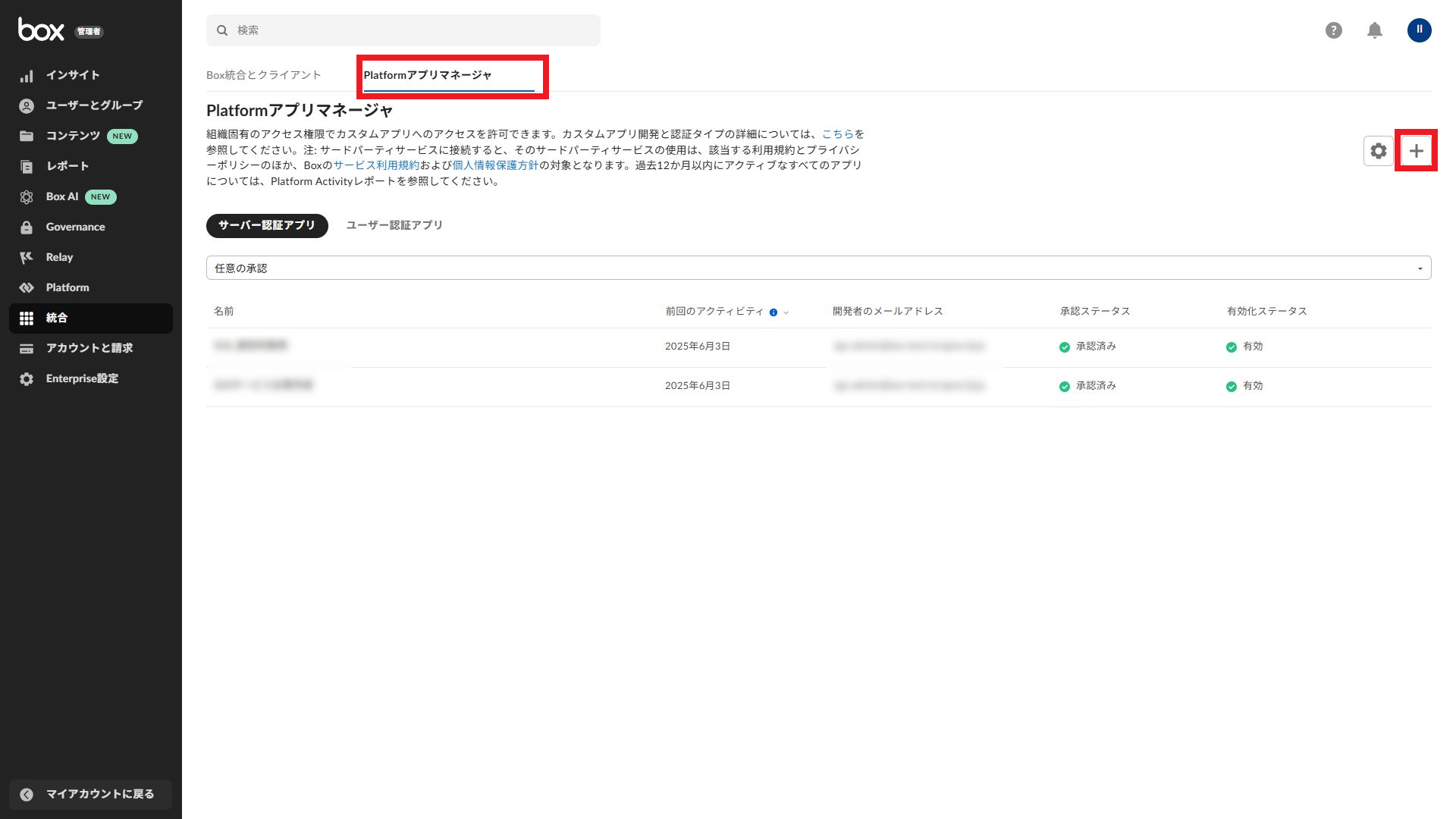This screenshot has height=819, width=1456.
Task: Select the サーバー認証アプリ toggle pill
Action: 267,225
